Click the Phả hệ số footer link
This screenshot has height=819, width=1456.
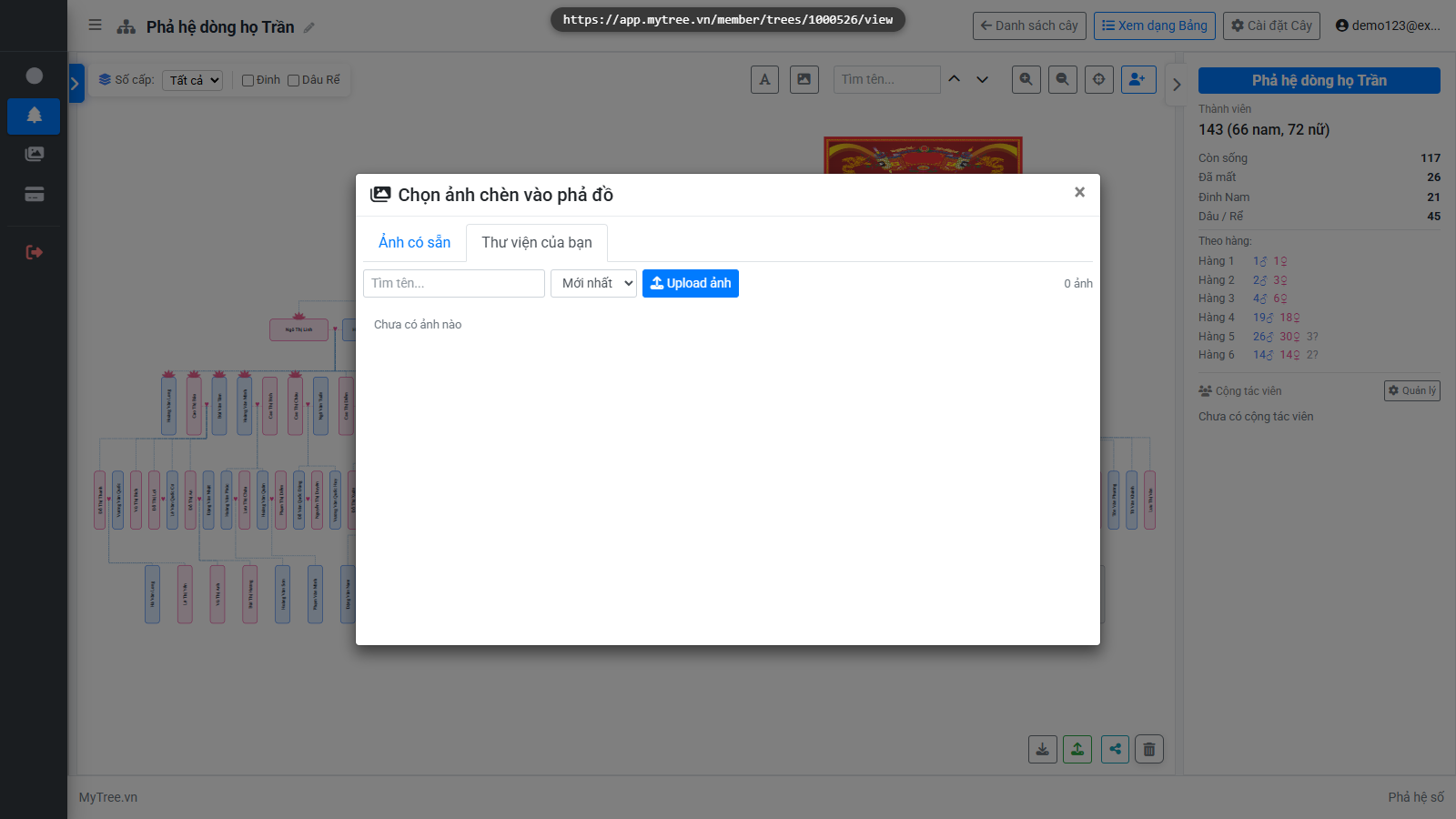(1416, 797)
